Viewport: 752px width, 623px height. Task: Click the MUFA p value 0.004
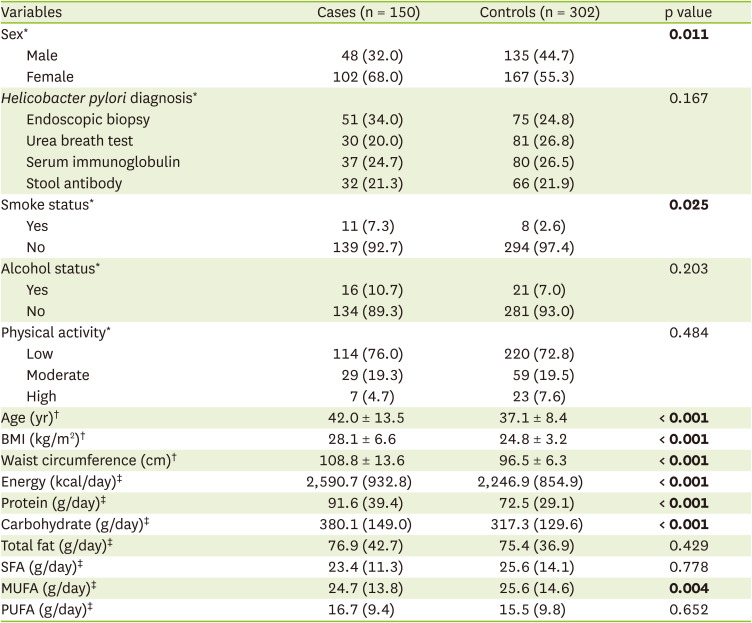coord(688,589)
